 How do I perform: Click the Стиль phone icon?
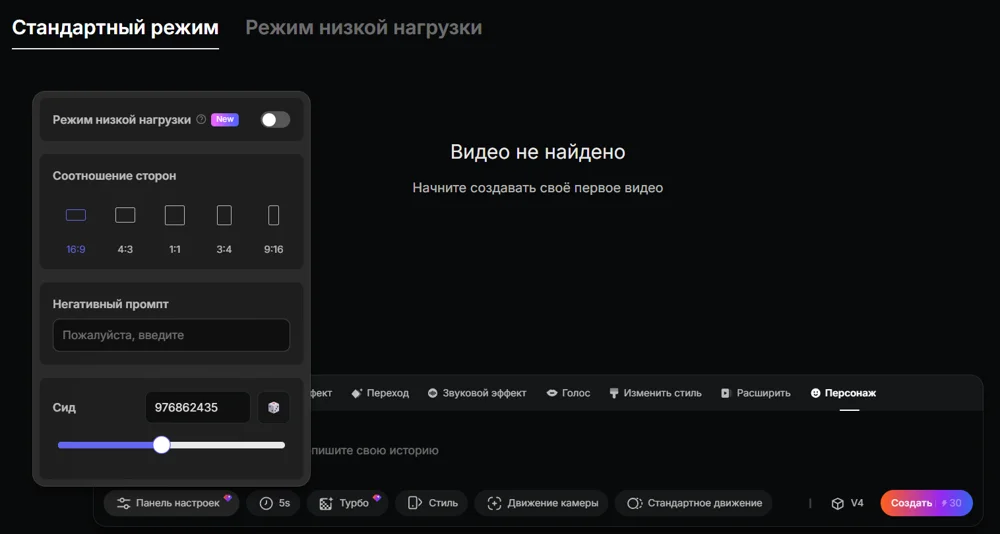point(415,503)
